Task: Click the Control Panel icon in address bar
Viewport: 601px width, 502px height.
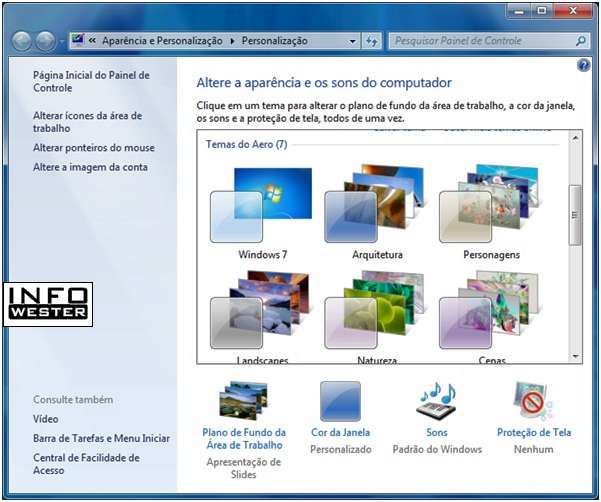Action: tap(78, 39)
